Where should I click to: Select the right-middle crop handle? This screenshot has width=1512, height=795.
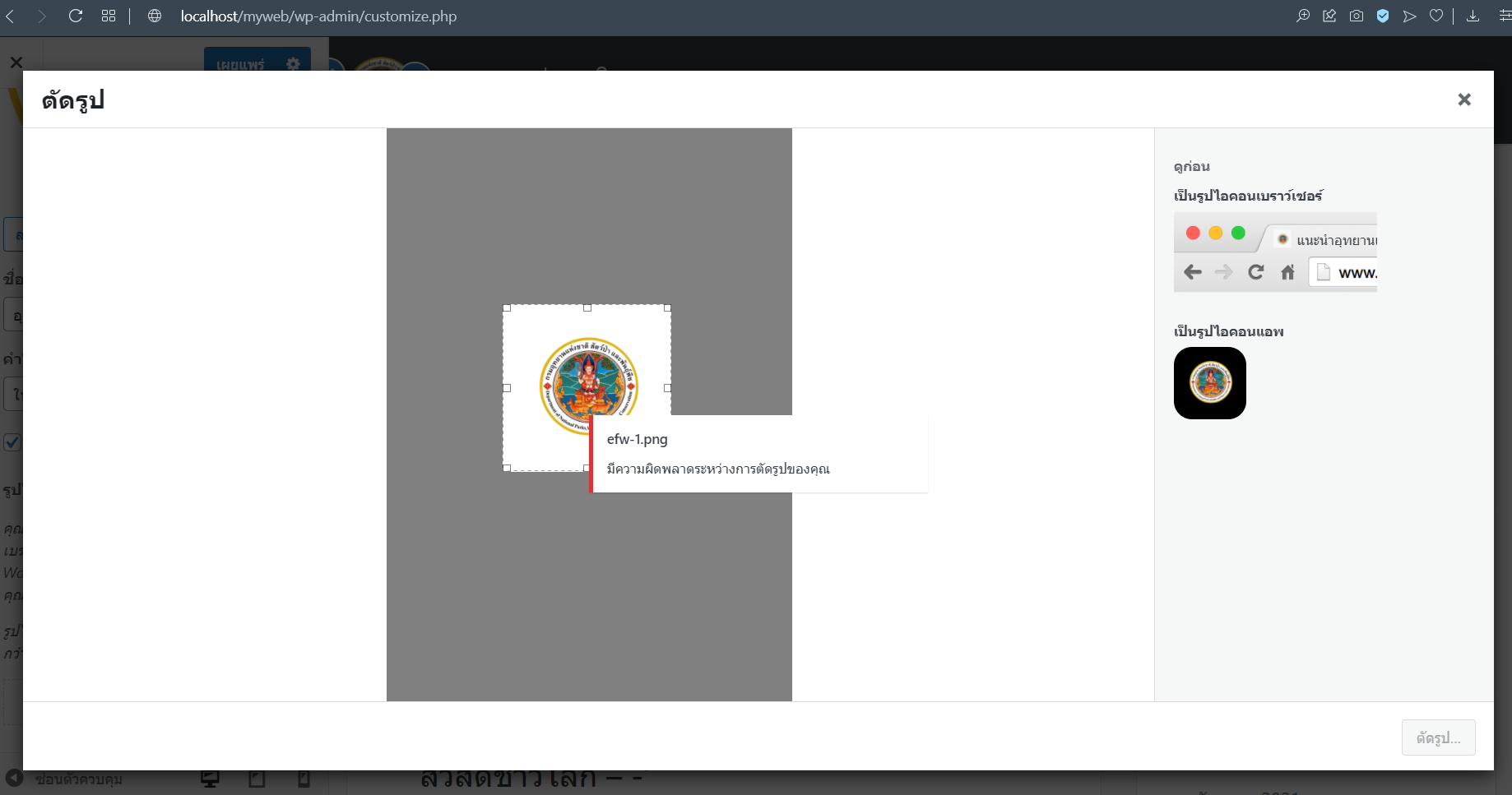click(667, 388)
